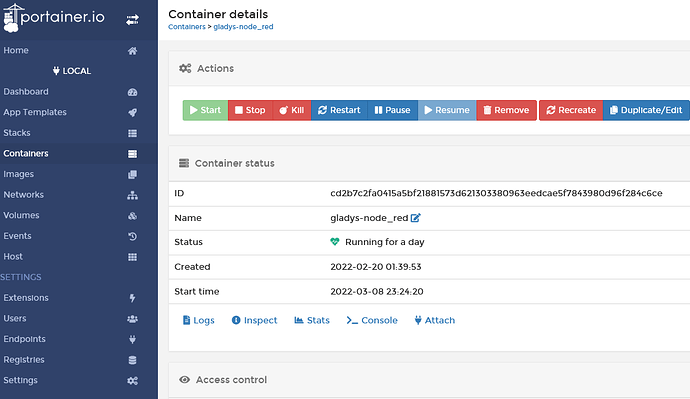Toggle the sidebar collapse arrows icon
The image size is (690, 399).
[x=132, y=20]
